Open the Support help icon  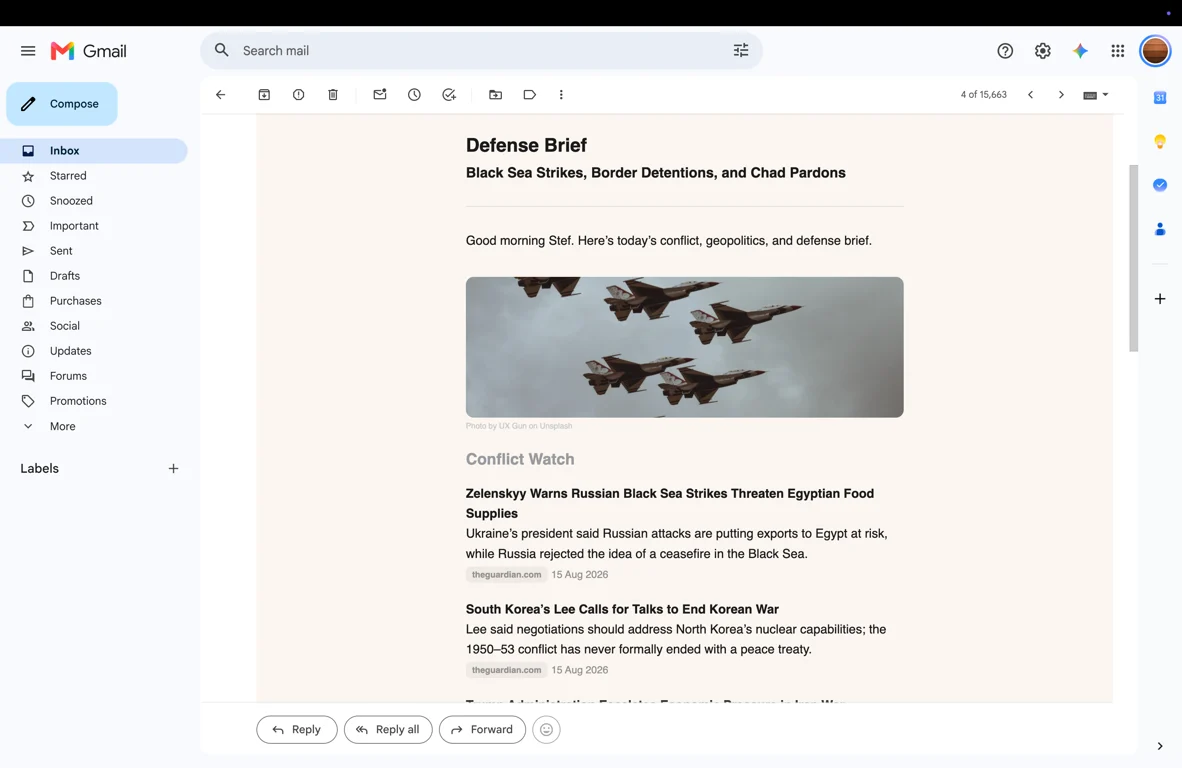pos(1005,50)
